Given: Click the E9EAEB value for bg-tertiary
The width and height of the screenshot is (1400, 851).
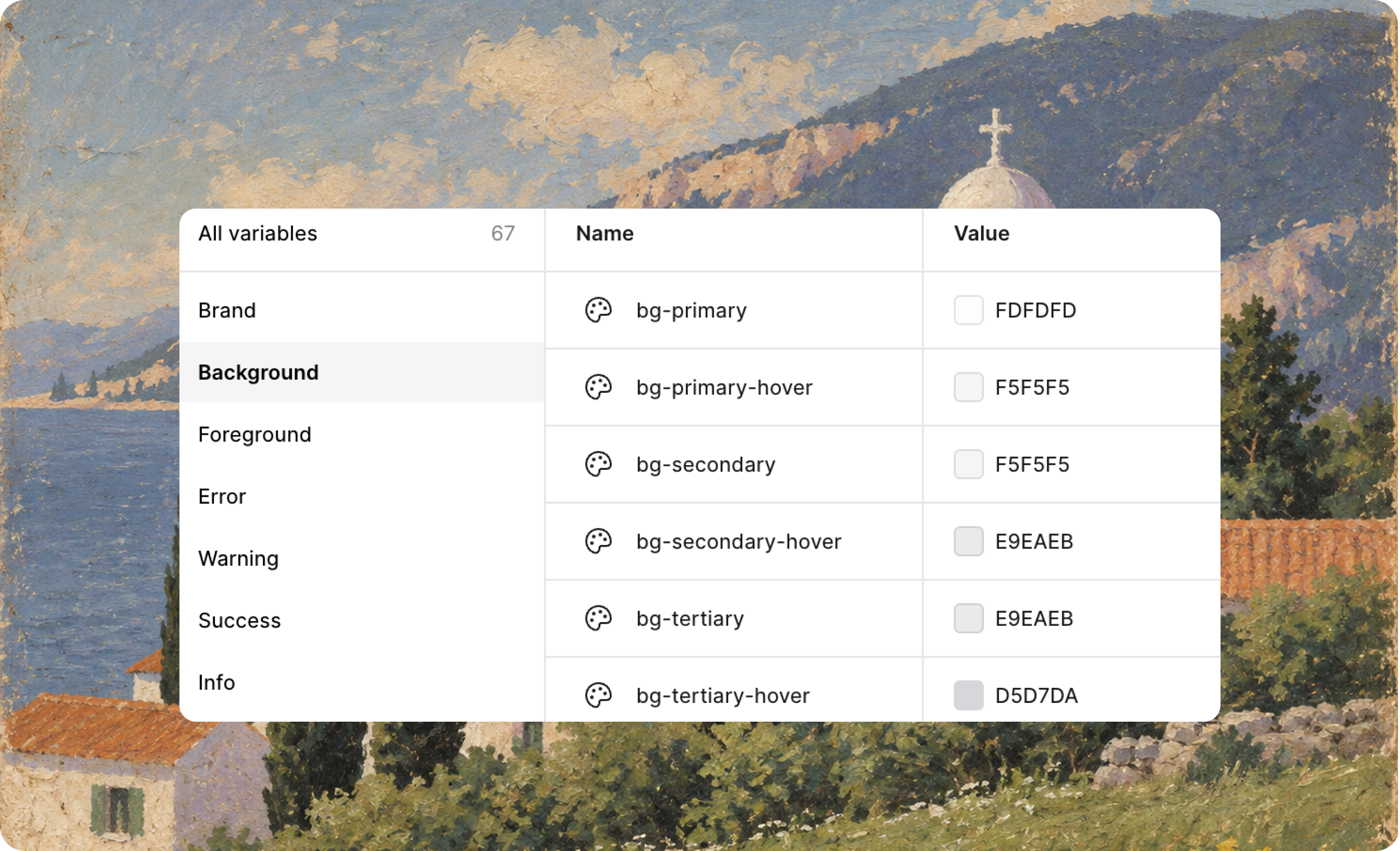Looking at the screenshot, I should pyautogui.click(x=1034, y=618).
